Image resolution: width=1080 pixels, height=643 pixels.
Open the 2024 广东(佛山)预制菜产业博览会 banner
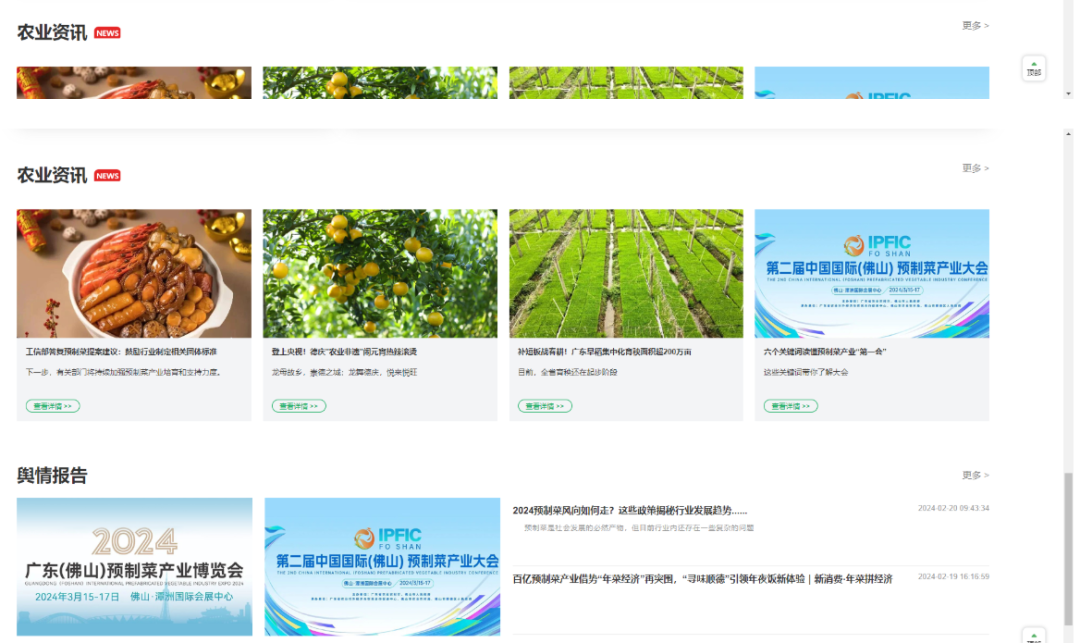[134, 567]
